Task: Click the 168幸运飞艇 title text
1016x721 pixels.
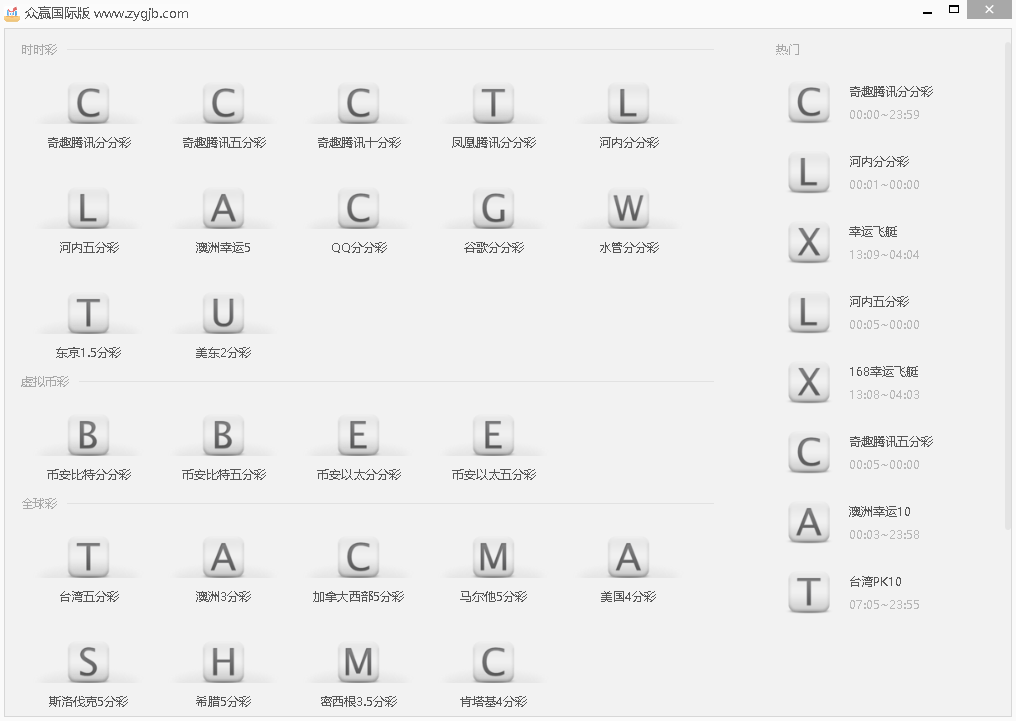Action: [x=884, y=372]
